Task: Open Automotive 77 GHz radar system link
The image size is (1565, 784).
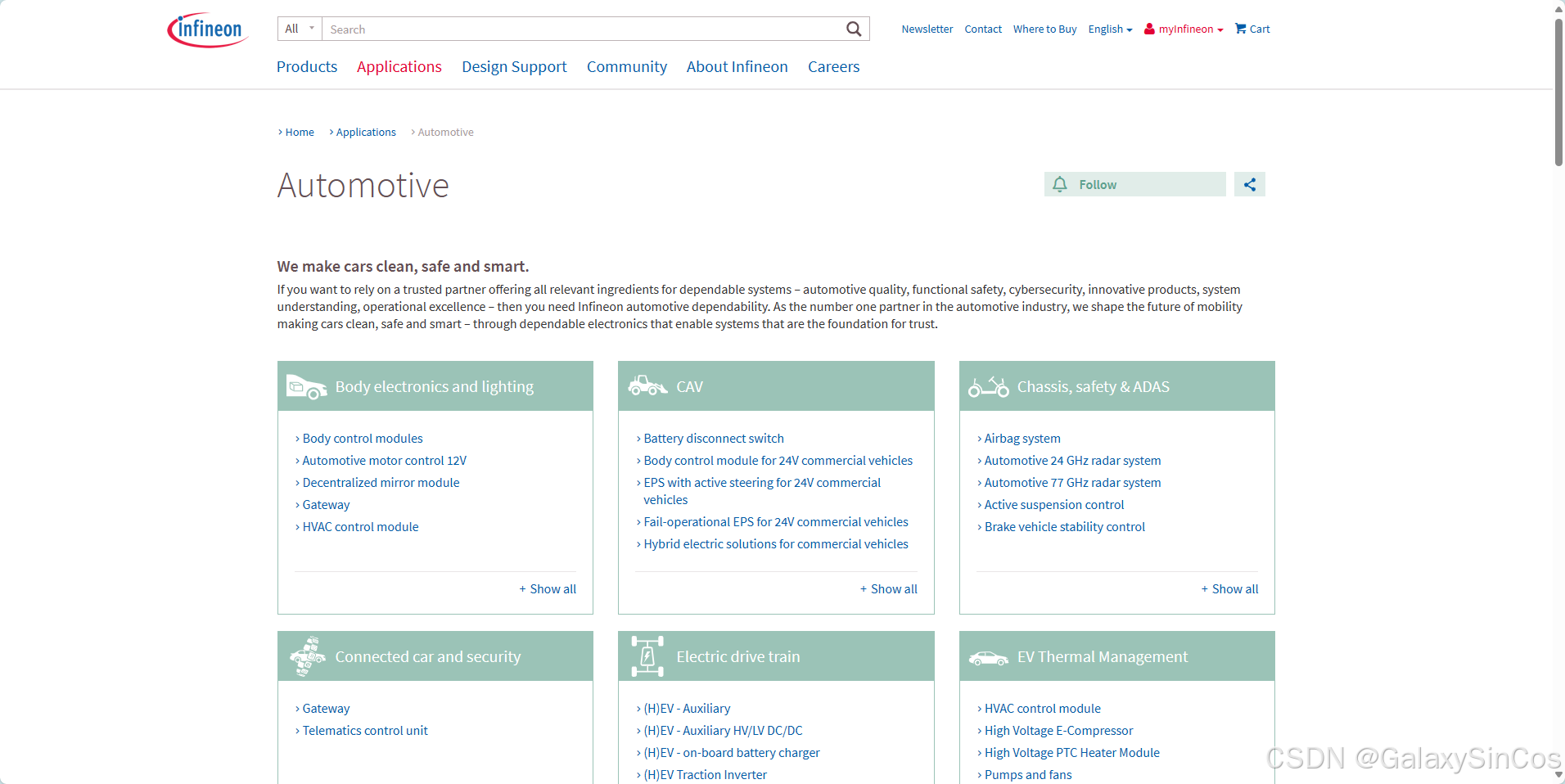Action: [1072, 483]
